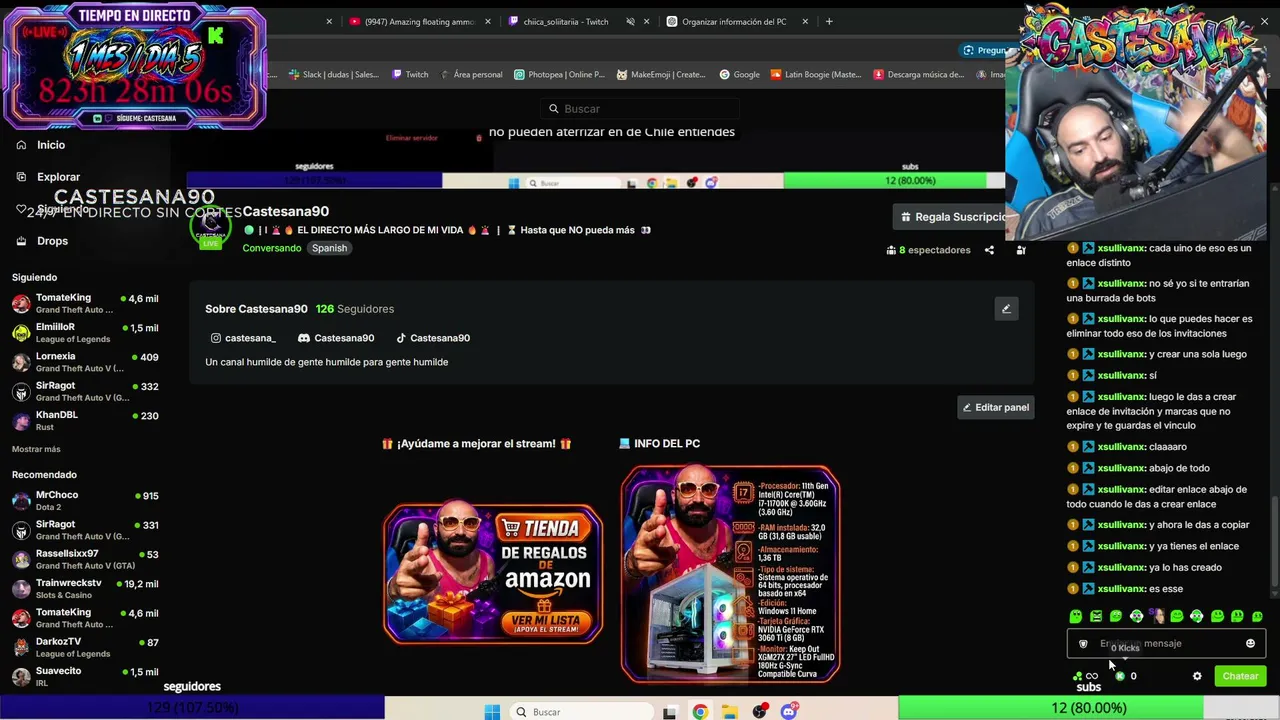Open the Inicio sidebar item
The height and width of the screenshot is (720, 1280).
click(x=50, y=145)
